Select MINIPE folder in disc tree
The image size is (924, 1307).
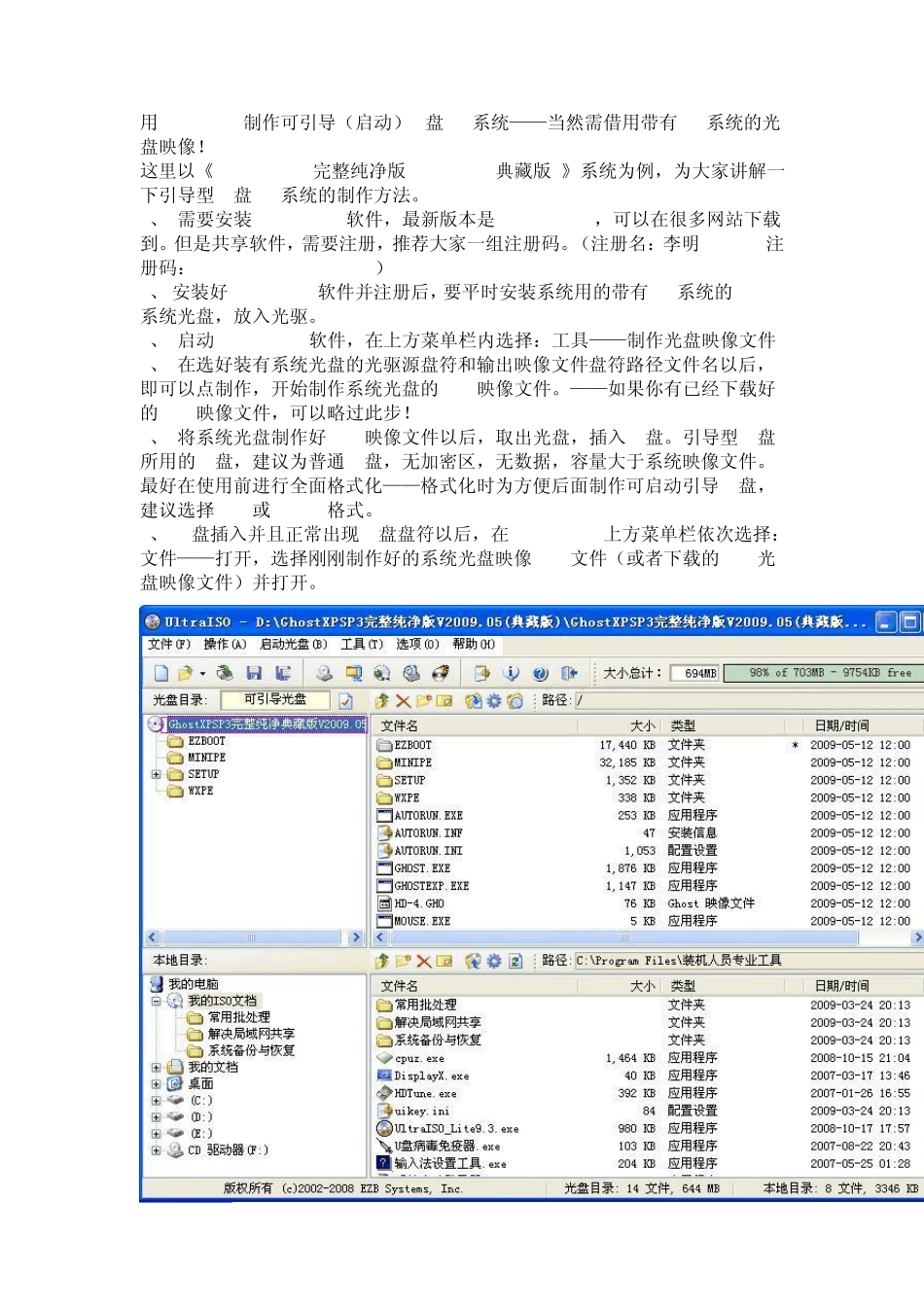[206, 758]
